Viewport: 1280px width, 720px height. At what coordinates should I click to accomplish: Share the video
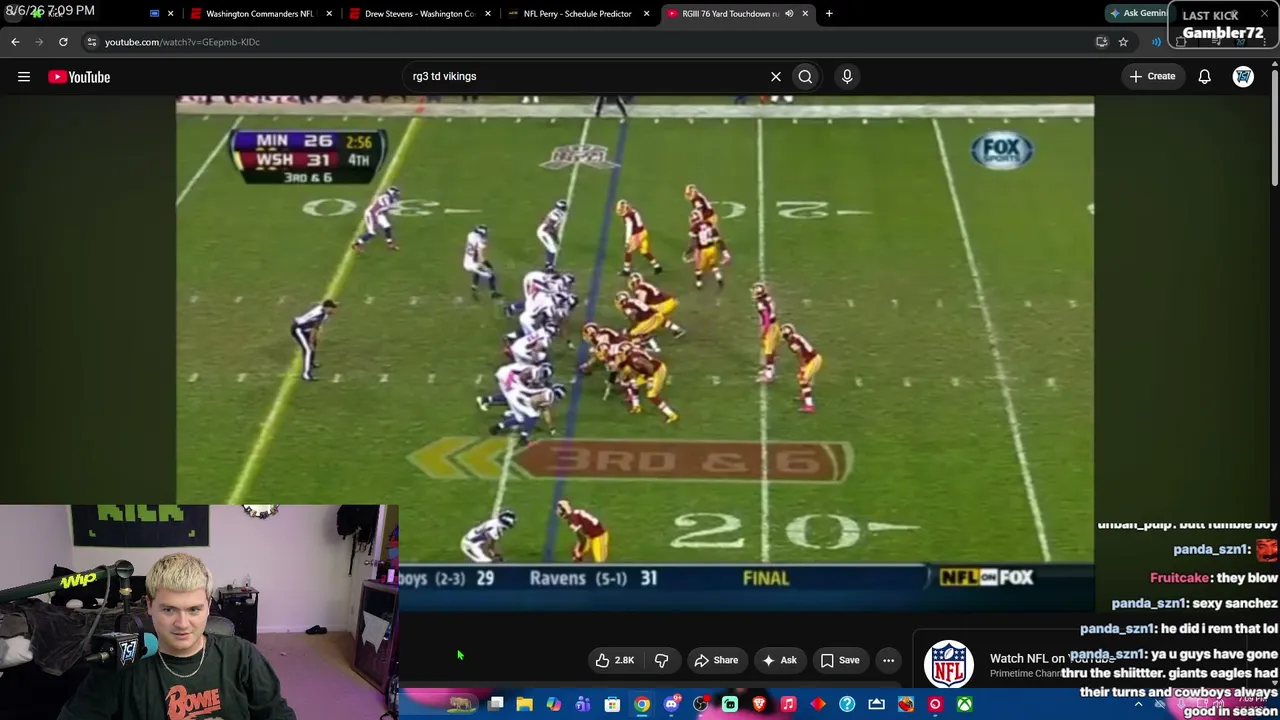716,660
